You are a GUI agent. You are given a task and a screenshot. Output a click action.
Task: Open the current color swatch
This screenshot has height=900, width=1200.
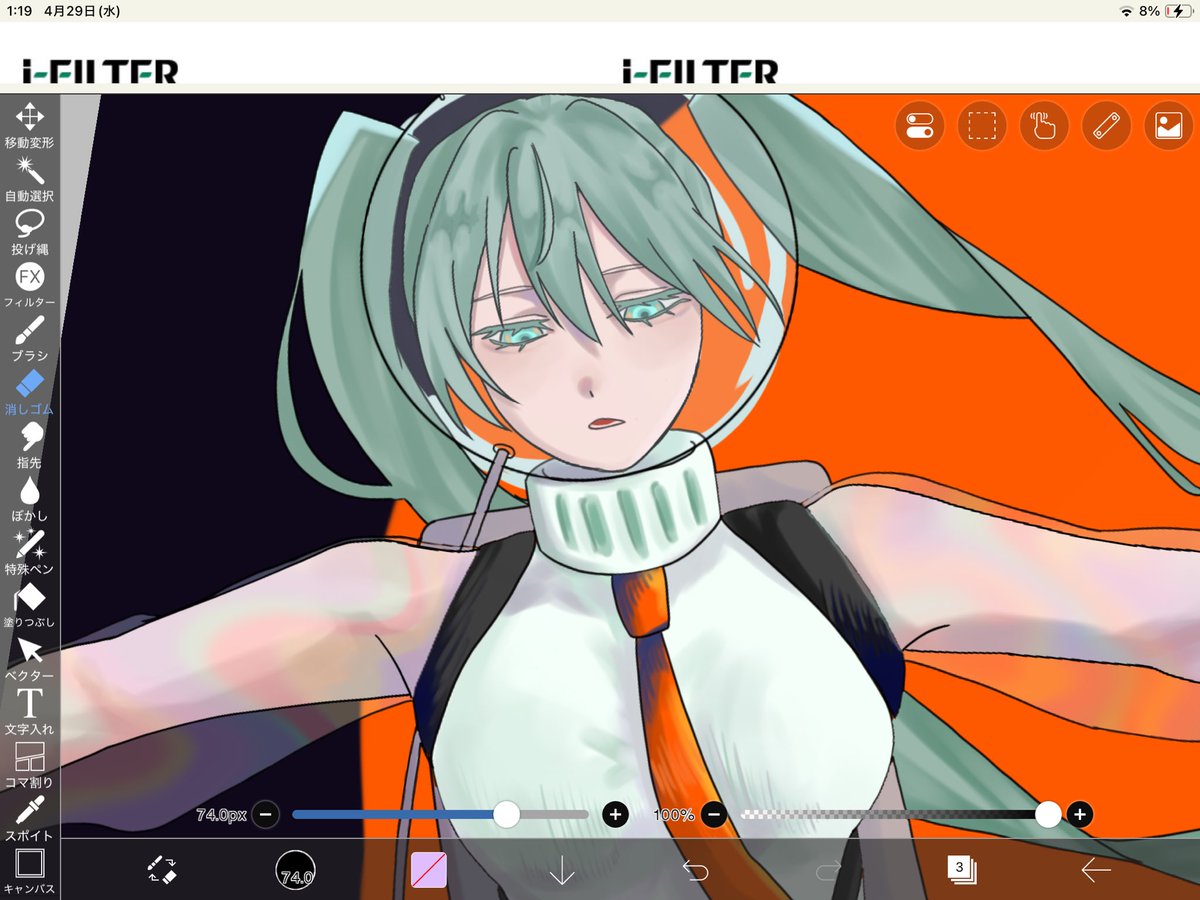429,870
